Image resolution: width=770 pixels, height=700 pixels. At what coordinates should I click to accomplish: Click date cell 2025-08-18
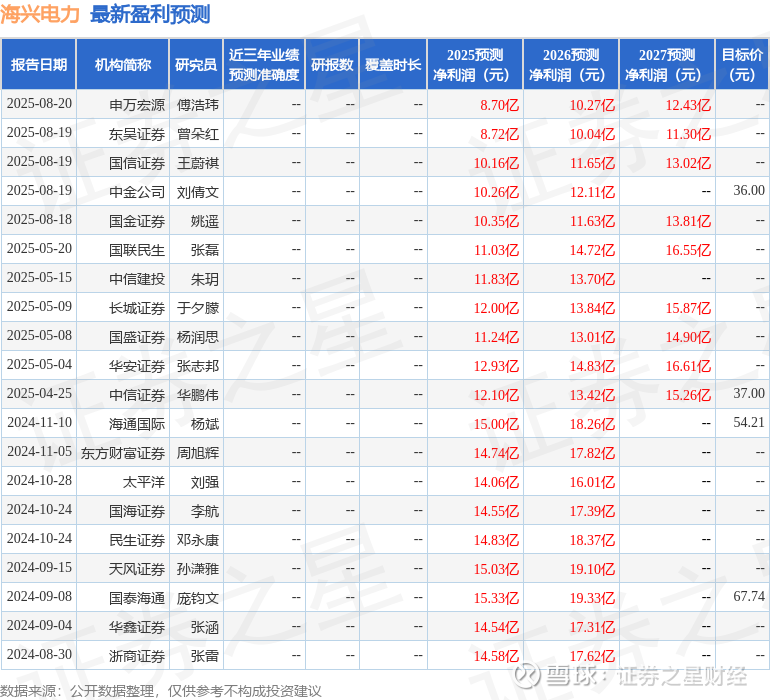point(39,220)
